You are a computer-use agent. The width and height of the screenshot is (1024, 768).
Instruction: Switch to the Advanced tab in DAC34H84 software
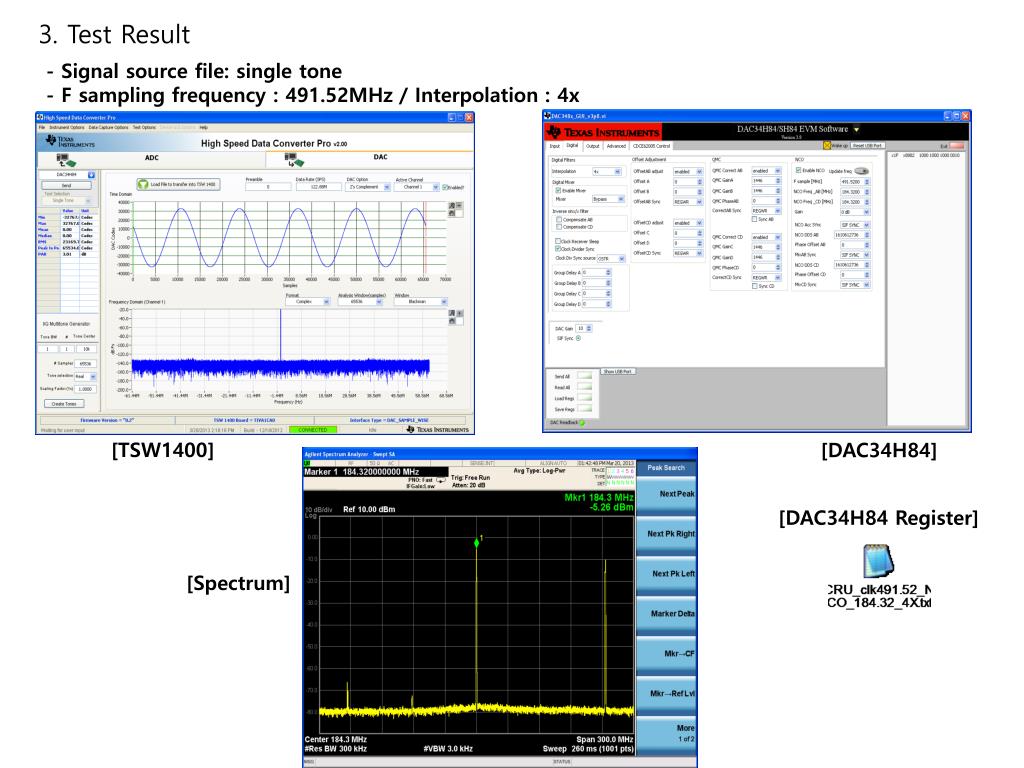click(616, 146)
